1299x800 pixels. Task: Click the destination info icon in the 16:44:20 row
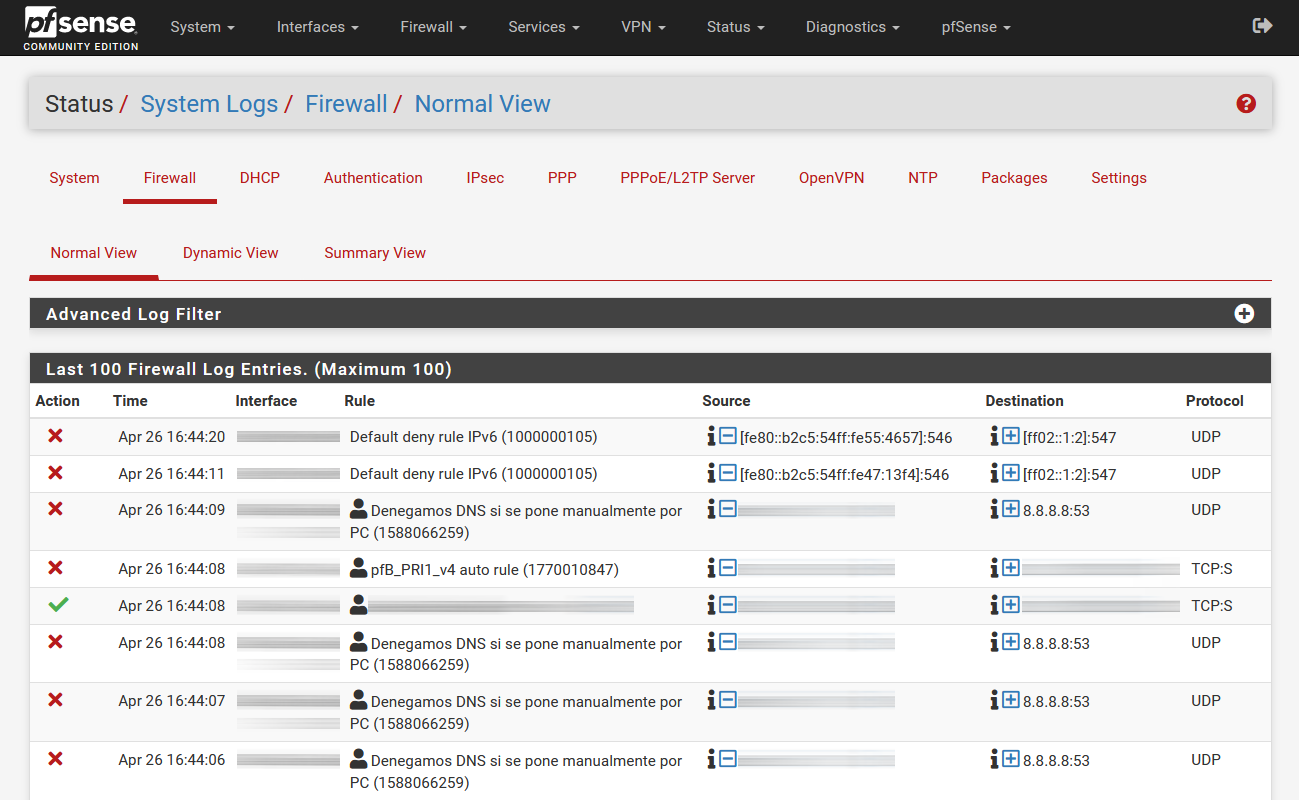point(994,436)
